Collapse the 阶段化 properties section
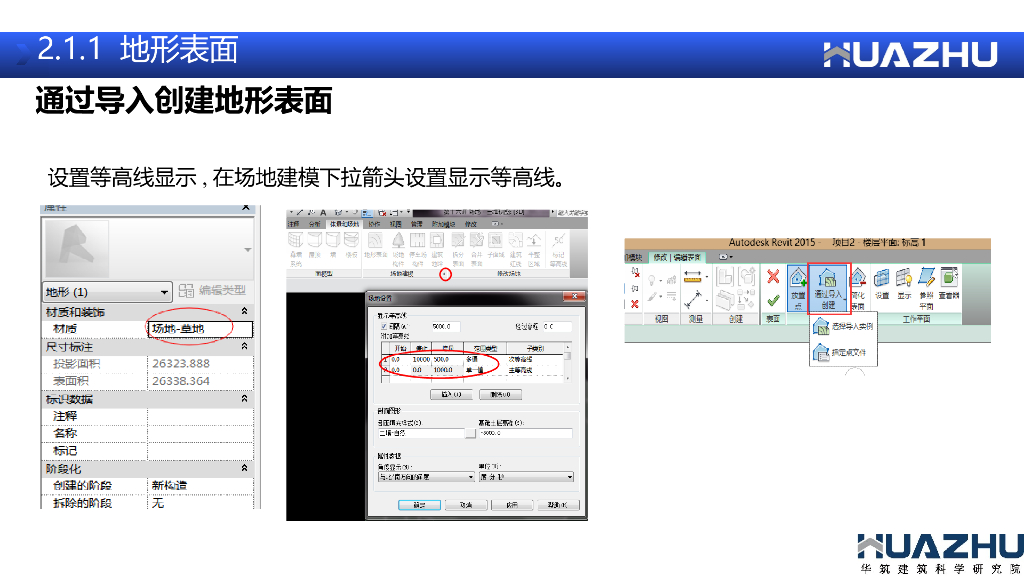The height and width of the screenshot is (576, 1024). [x=244, y=468]
